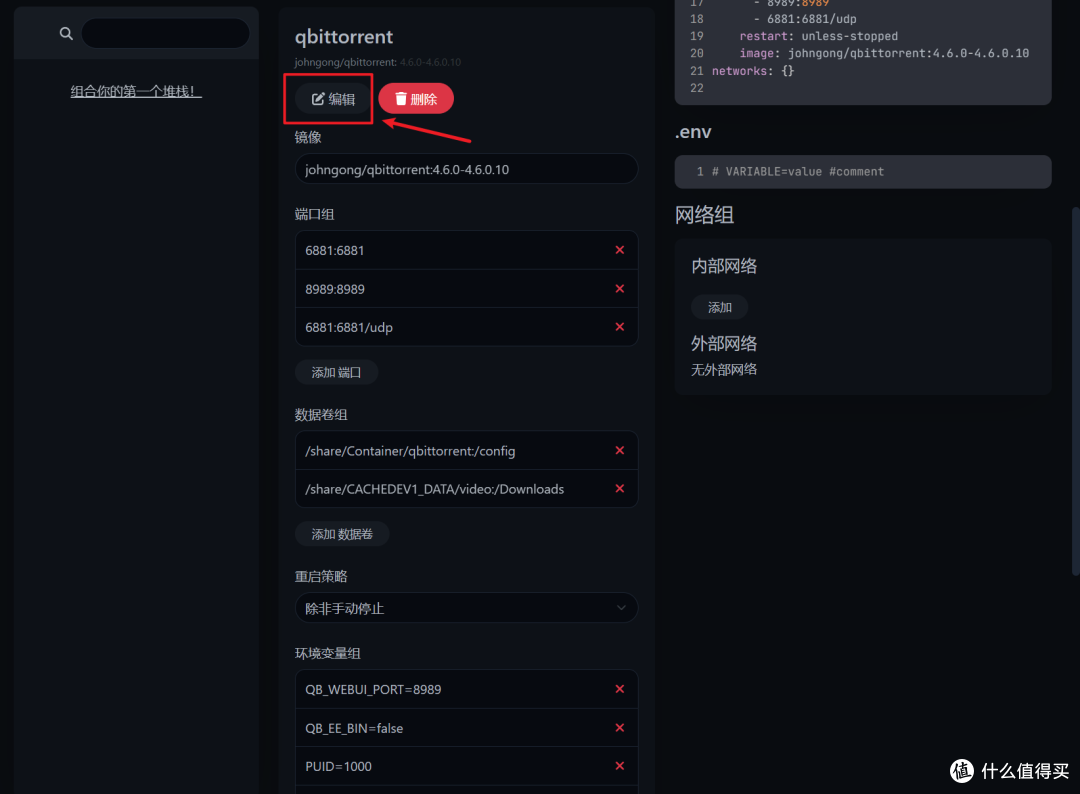Click the 'restart: unless-stopped' yaml line
The width and height of the screenshot is (1080, 794).
click(x=818, y=36)
